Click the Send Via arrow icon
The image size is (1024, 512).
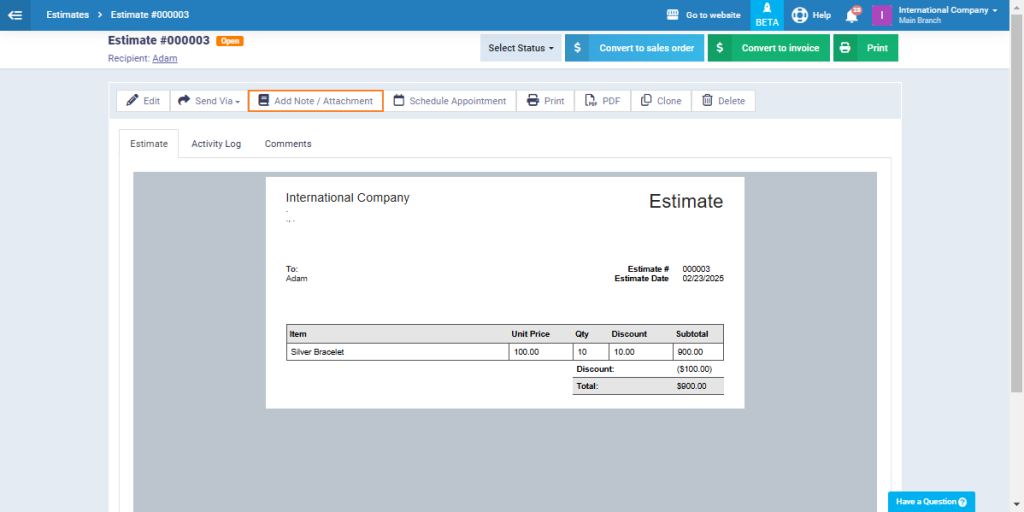pyautogui.click(x=184, y=101)
